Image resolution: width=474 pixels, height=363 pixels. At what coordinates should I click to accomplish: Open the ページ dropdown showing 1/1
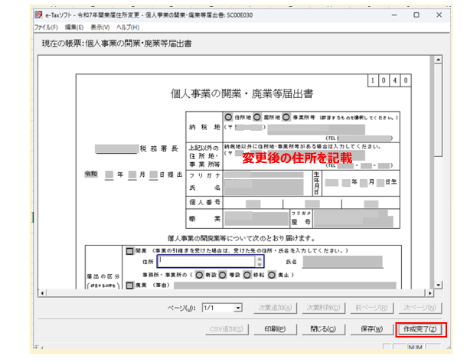[222, 308]
